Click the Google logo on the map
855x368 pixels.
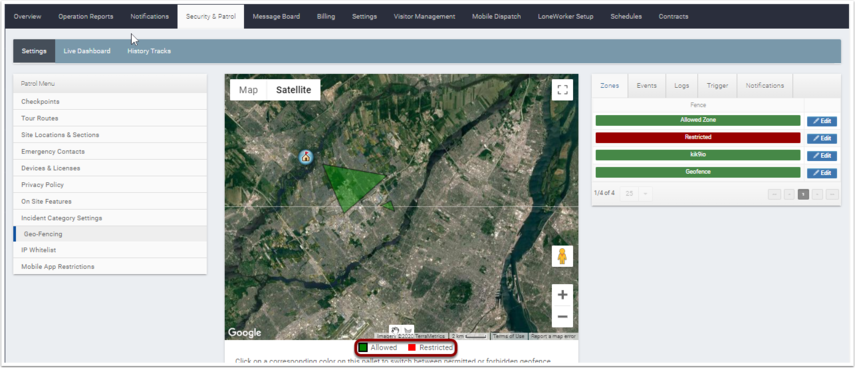coord(244,333)
